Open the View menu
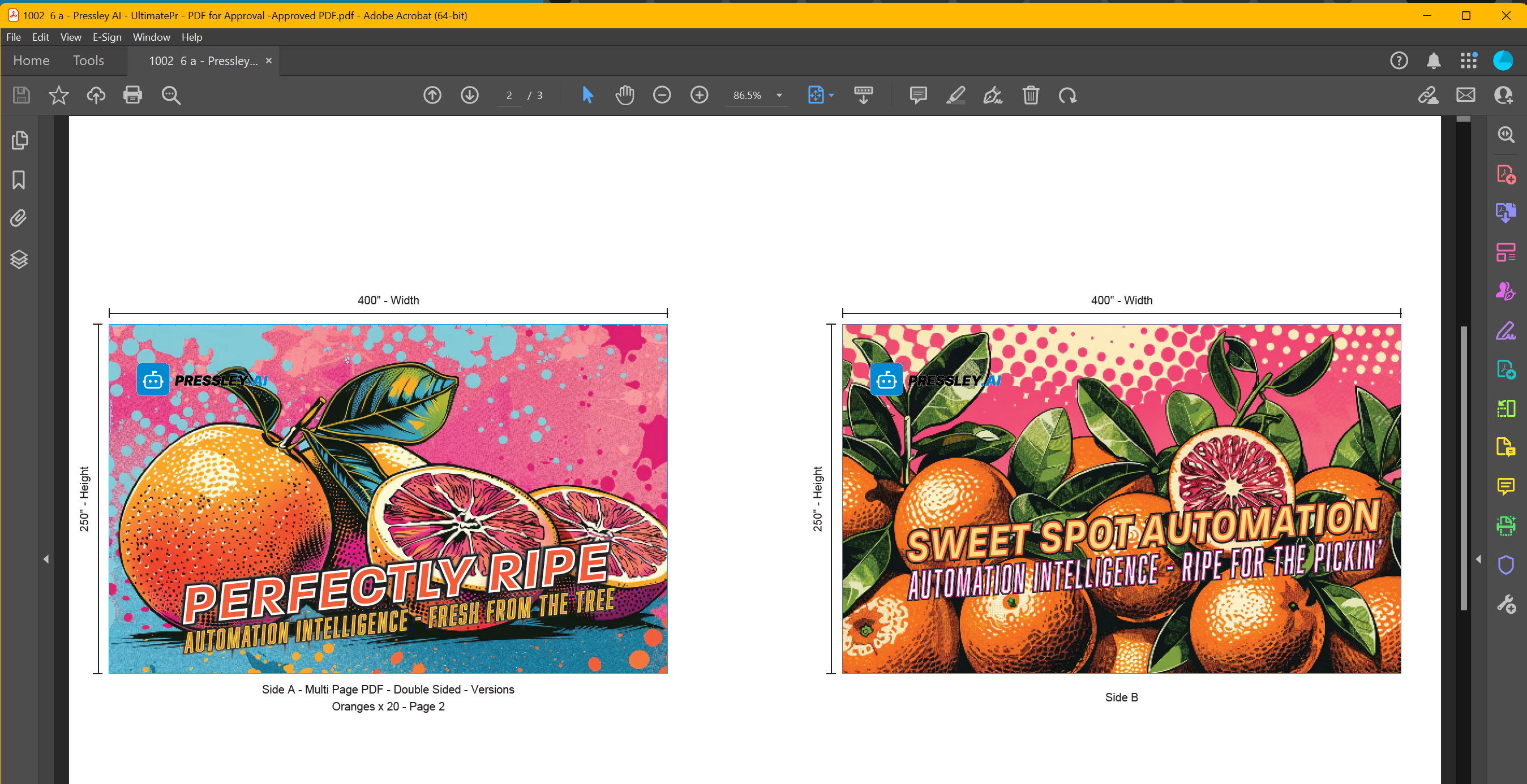The image size is (1527, 784). [x=71, y=37]
